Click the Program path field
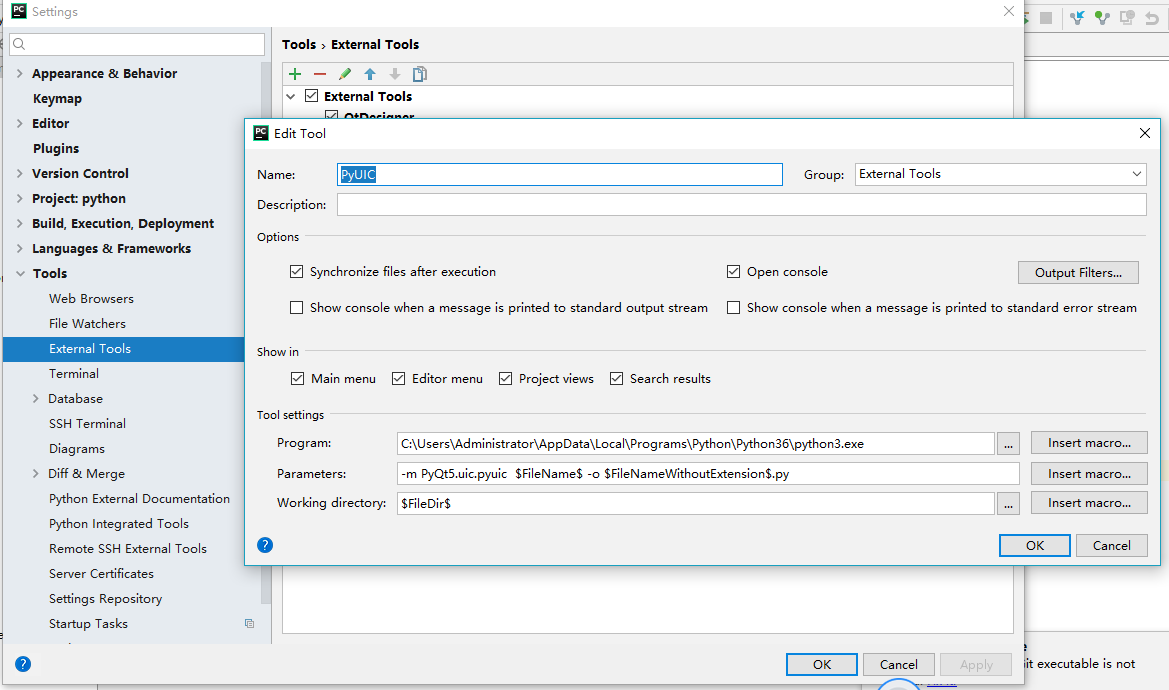Viewport: 1169px width, 690px height. 696,443
